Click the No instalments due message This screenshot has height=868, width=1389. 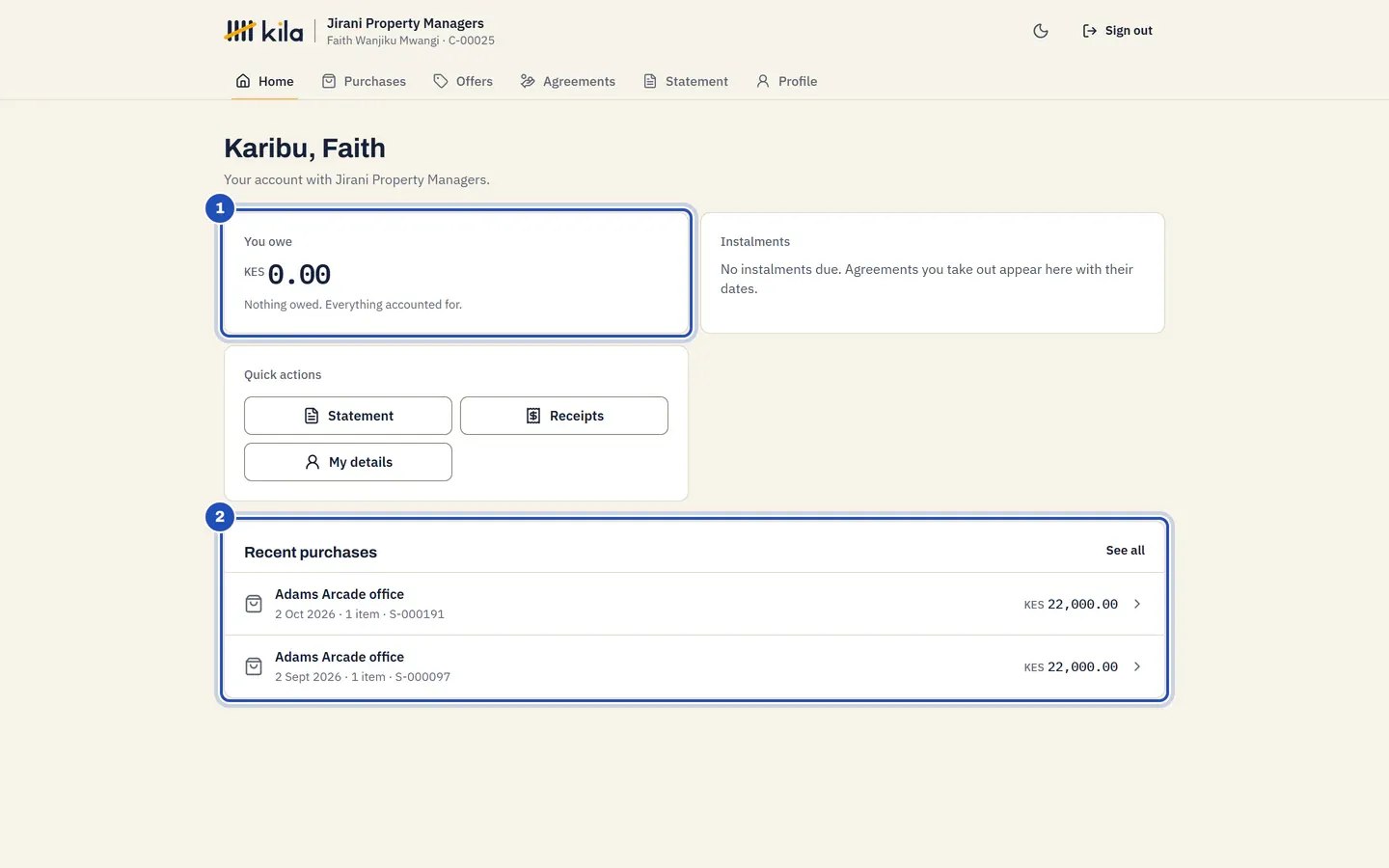[x=927, y=279]
